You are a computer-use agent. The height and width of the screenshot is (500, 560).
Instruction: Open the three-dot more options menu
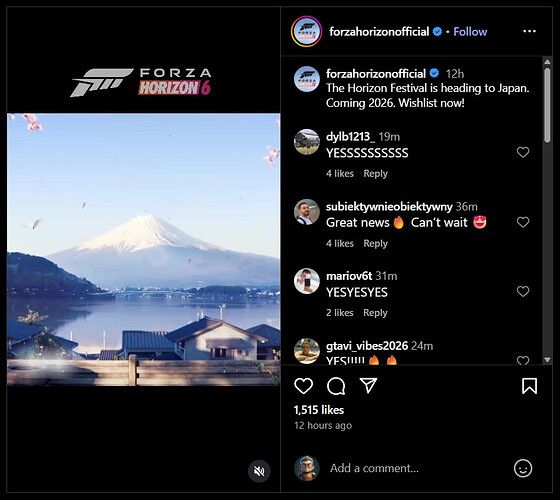click(x=529, y=31)
